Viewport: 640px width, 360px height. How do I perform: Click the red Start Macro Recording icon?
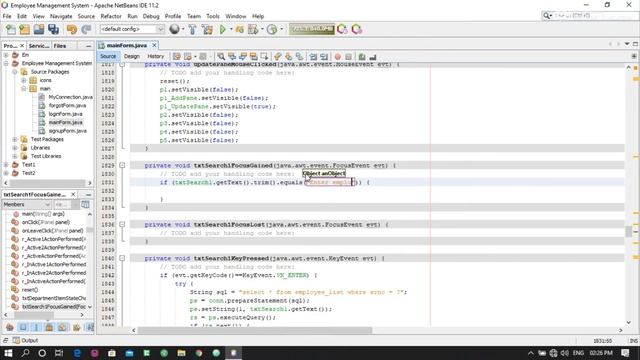pos(338,56)
